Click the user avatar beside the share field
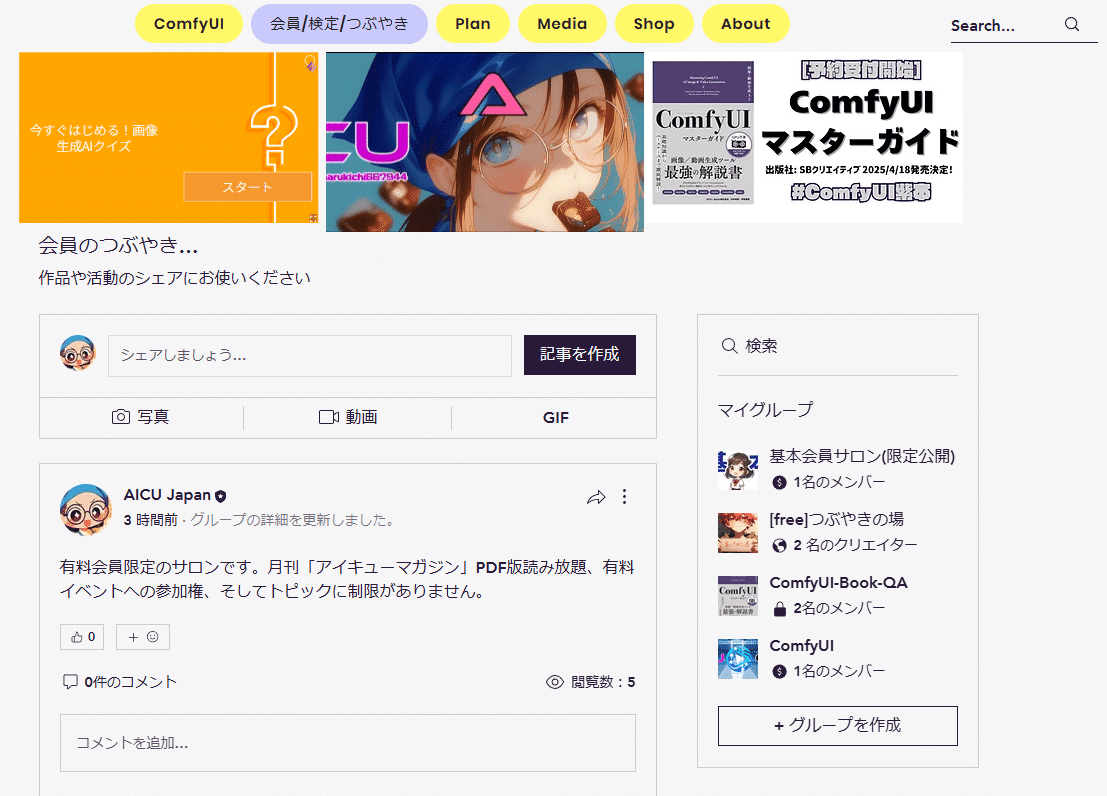Viewport: 1107px width, 796px height. (x=78, y=353)
